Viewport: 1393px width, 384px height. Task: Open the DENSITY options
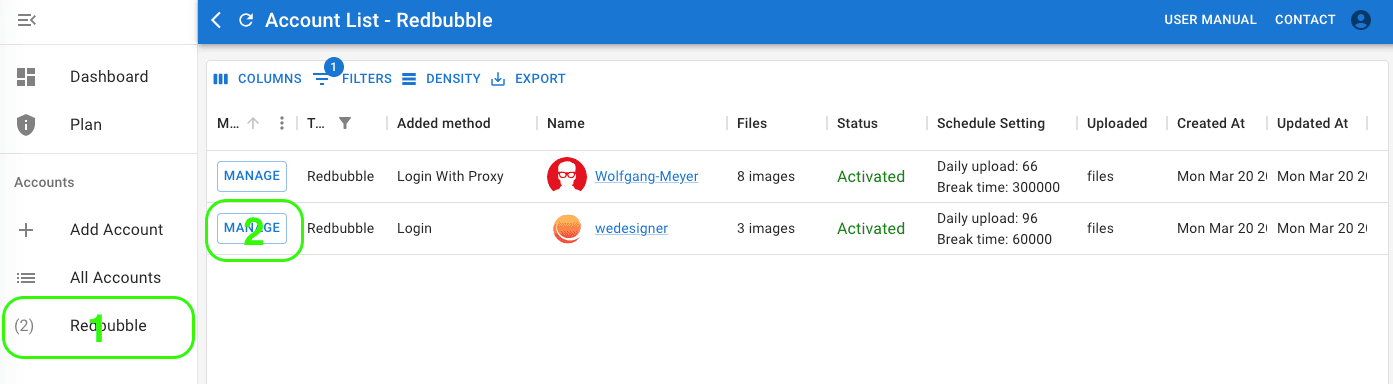[441, 79]
